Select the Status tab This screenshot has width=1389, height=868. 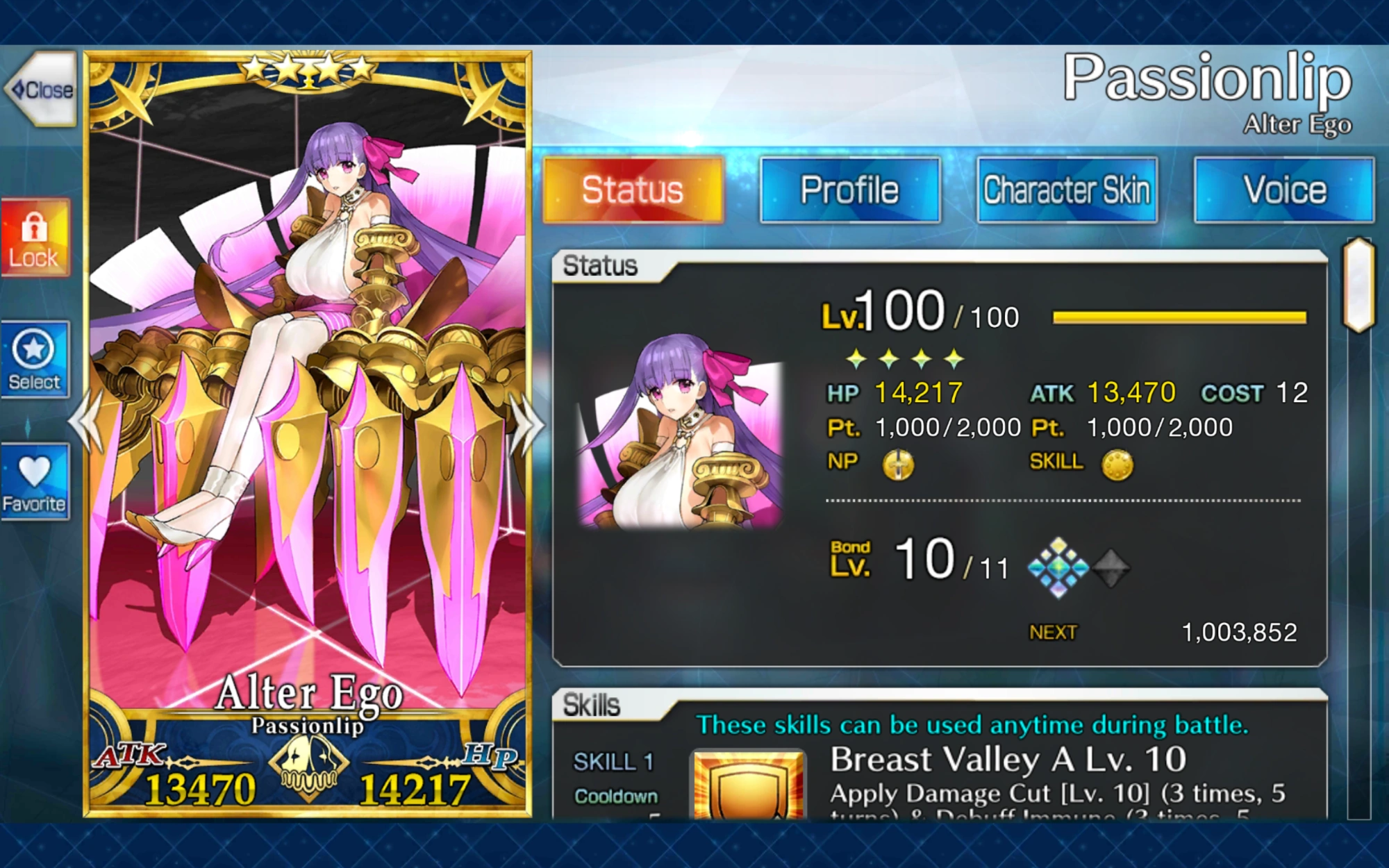click(x=633, y=190)
